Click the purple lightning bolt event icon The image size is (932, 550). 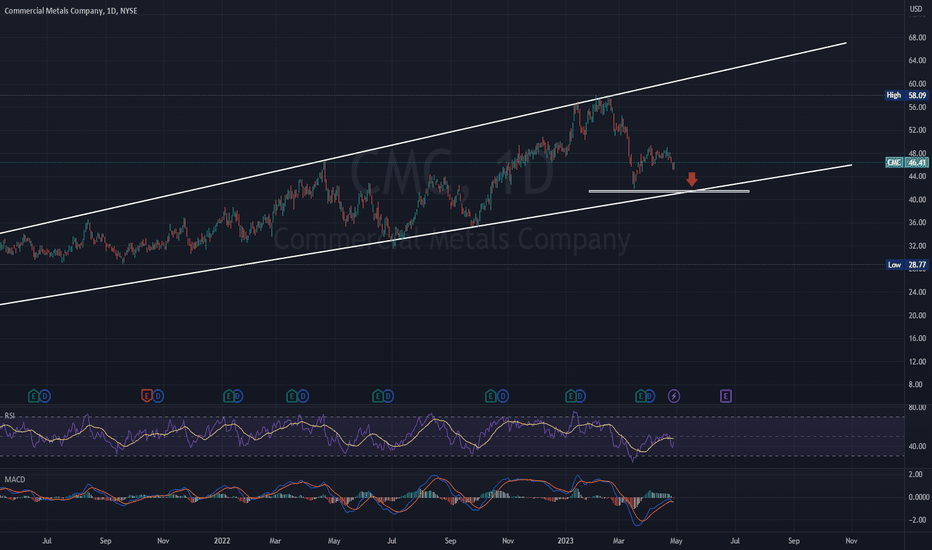673,396
